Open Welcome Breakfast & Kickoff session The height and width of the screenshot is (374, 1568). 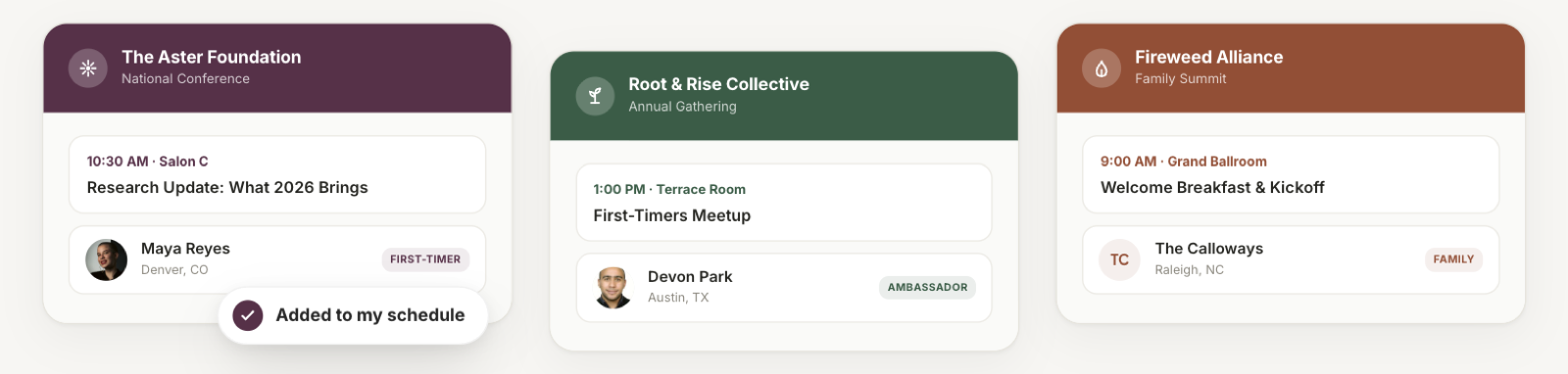pyautogui.click(x=1291, y=174)
